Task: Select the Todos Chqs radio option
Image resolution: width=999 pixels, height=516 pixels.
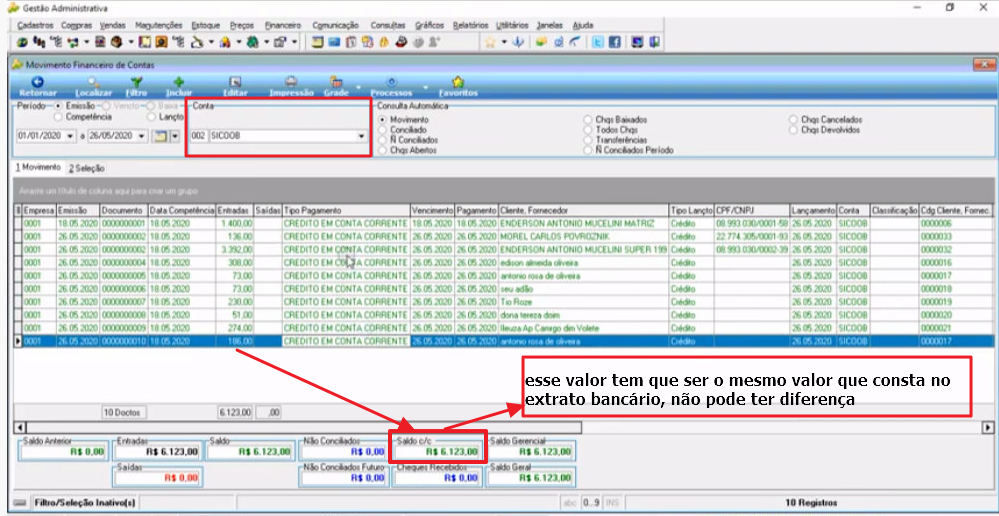Action: [x=587, y=129]
